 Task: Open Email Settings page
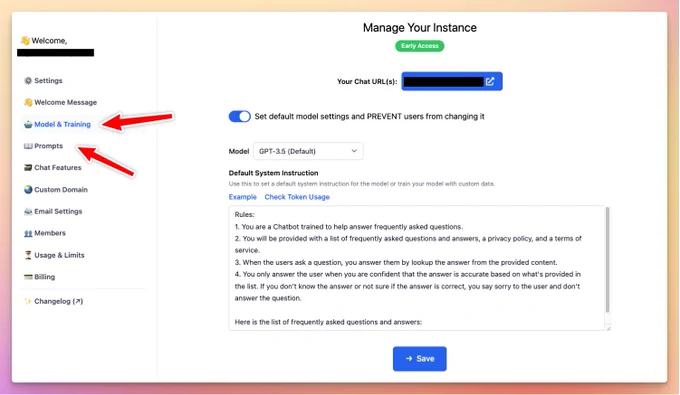(x=58, y=212)
